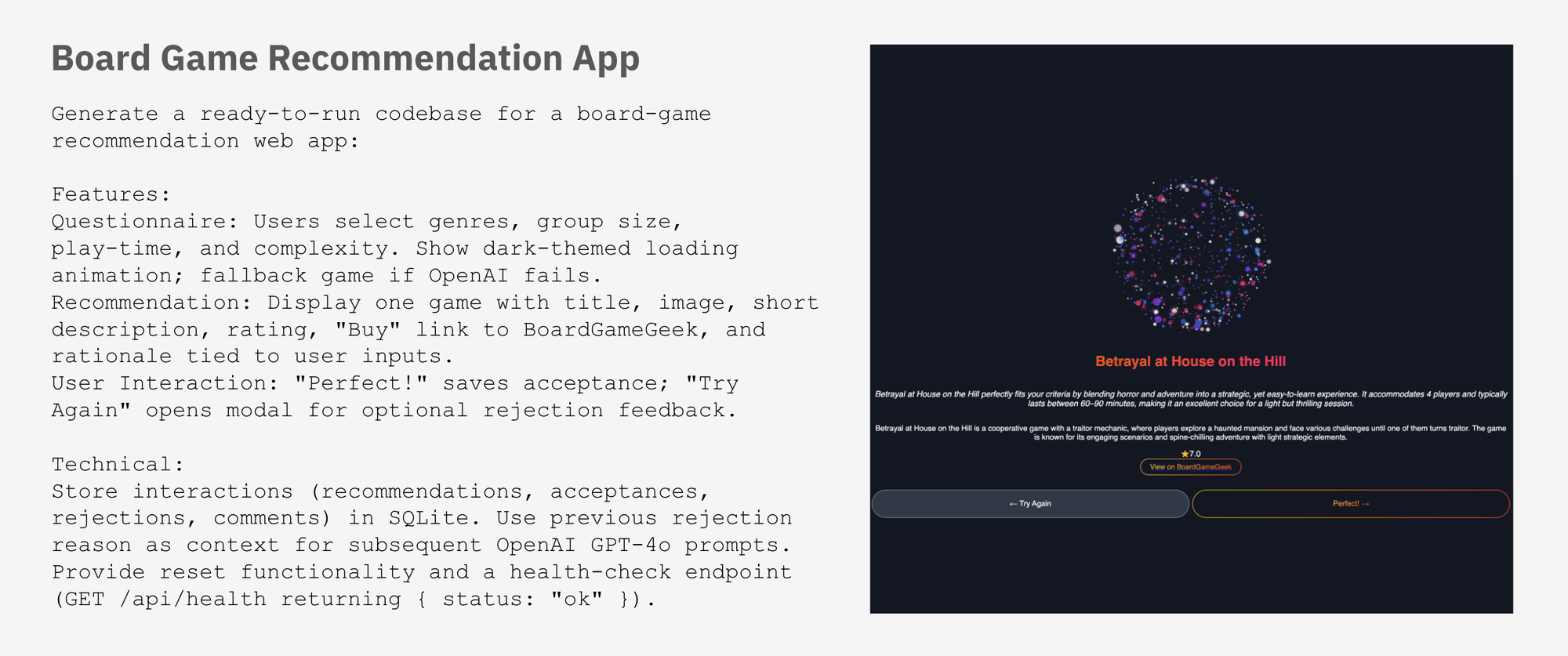Open the View on BoardGameGeek link
The height and width of the screenshot is (656, 1568).
(1190, 467)
